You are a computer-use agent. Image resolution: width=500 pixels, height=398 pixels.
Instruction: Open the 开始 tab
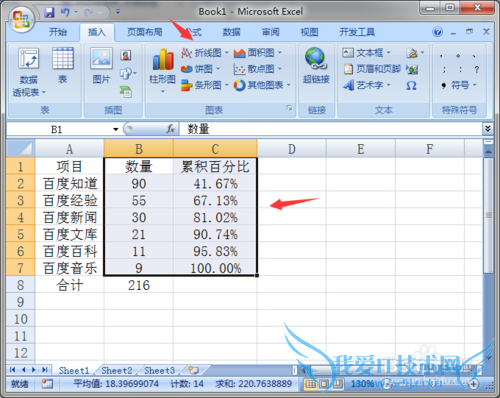coord(58,32)
